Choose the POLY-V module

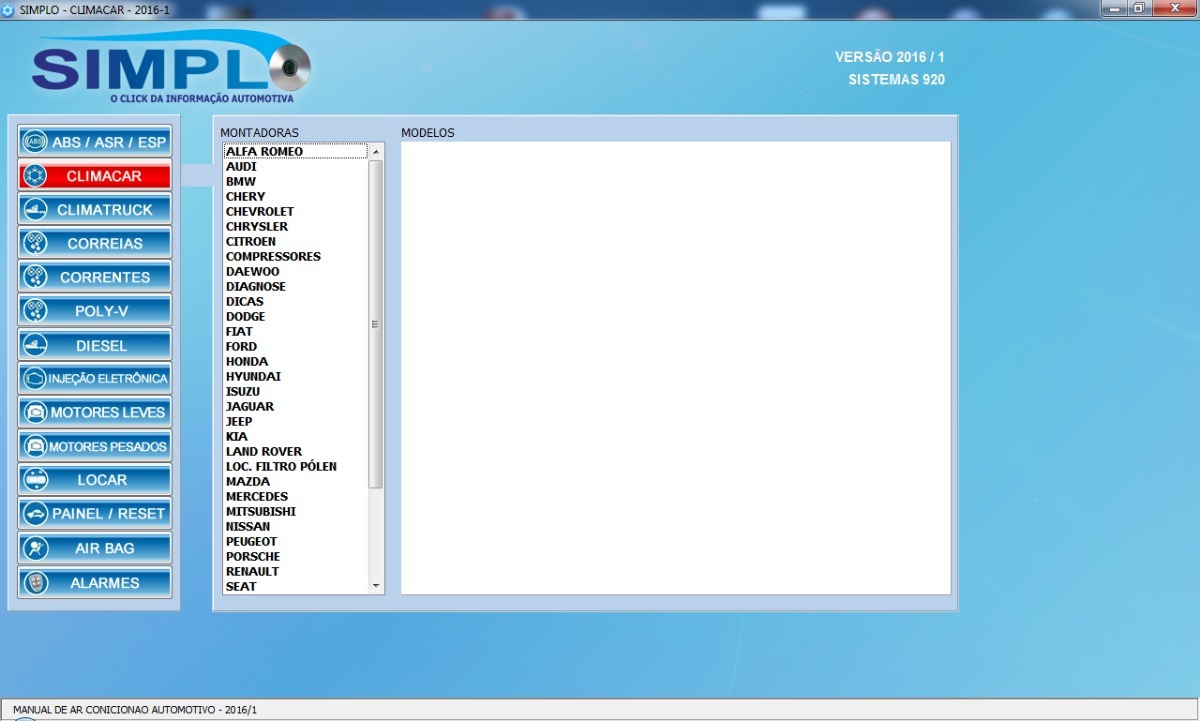95,311
